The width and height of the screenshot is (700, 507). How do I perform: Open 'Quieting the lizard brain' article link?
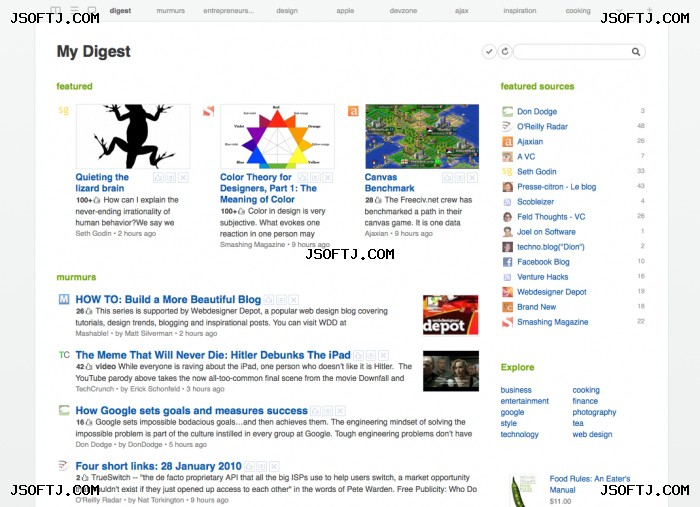coord(102,183)
